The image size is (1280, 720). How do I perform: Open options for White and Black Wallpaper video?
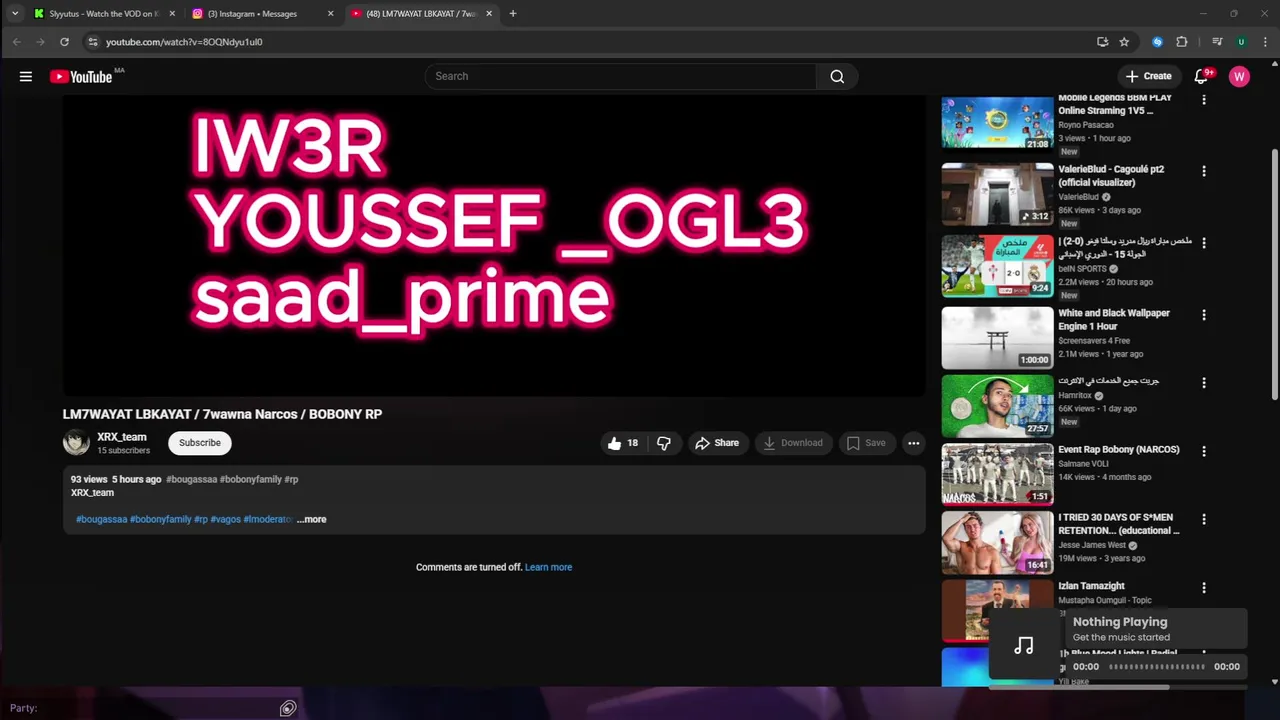click(1204, 315)
